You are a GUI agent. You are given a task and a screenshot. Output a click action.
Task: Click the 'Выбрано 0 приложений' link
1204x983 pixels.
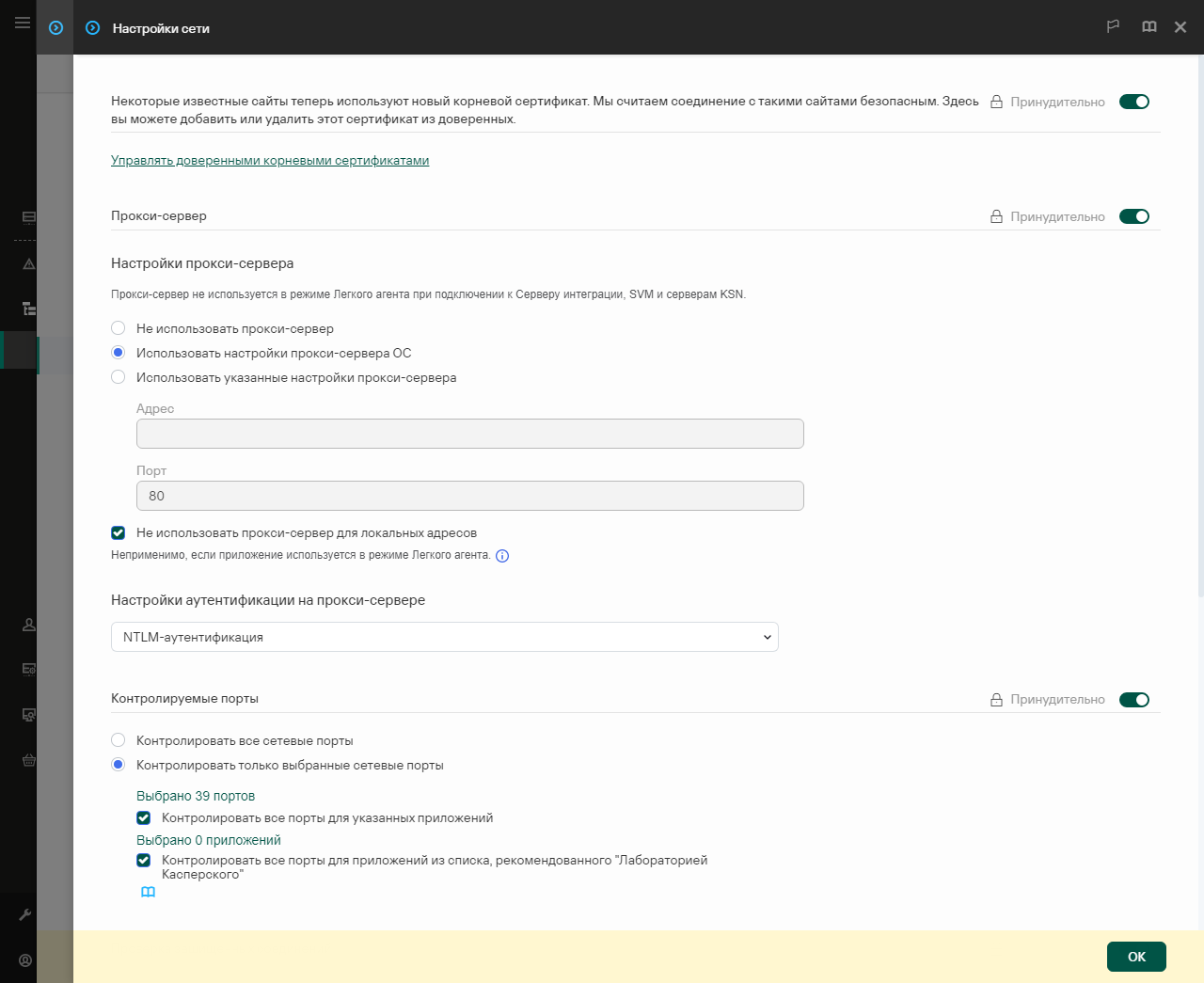pos(209,840)
